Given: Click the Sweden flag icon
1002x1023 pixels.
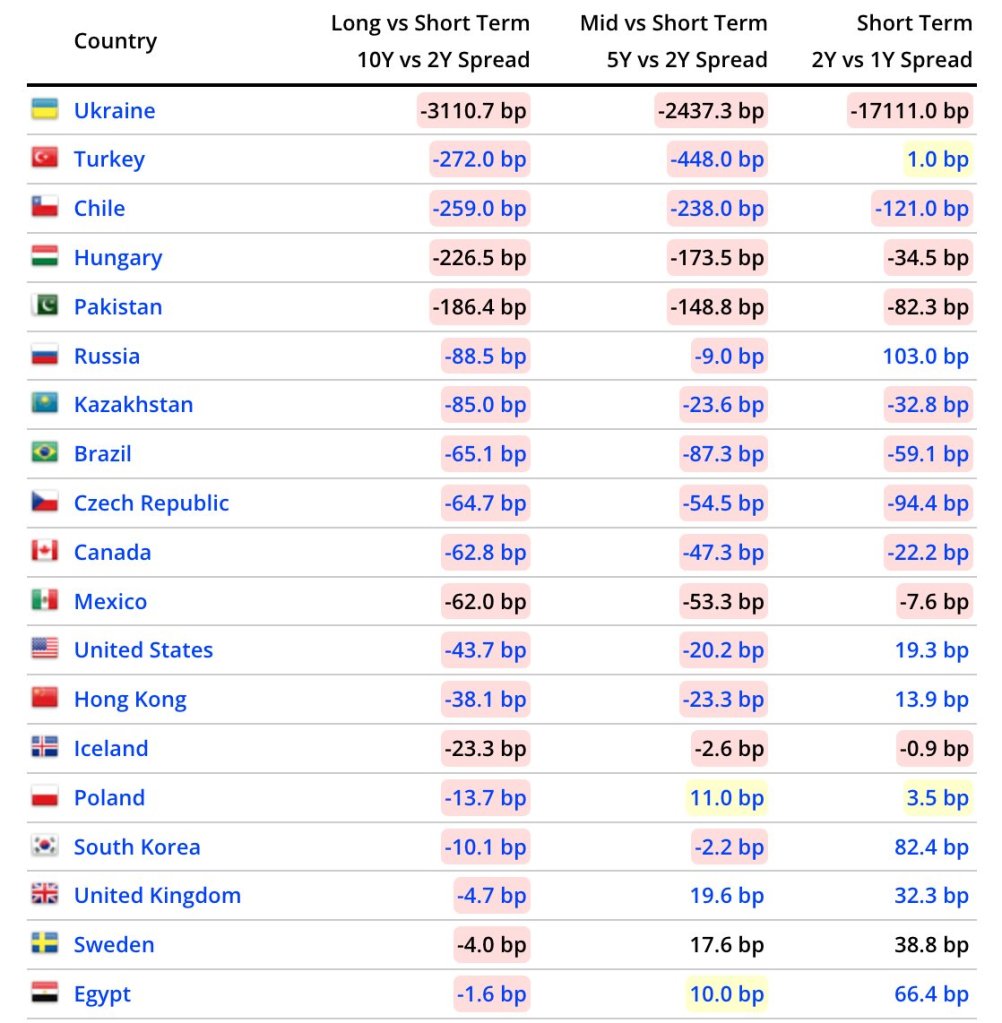Looking at the screenshot, I should (x=44, y=944).
